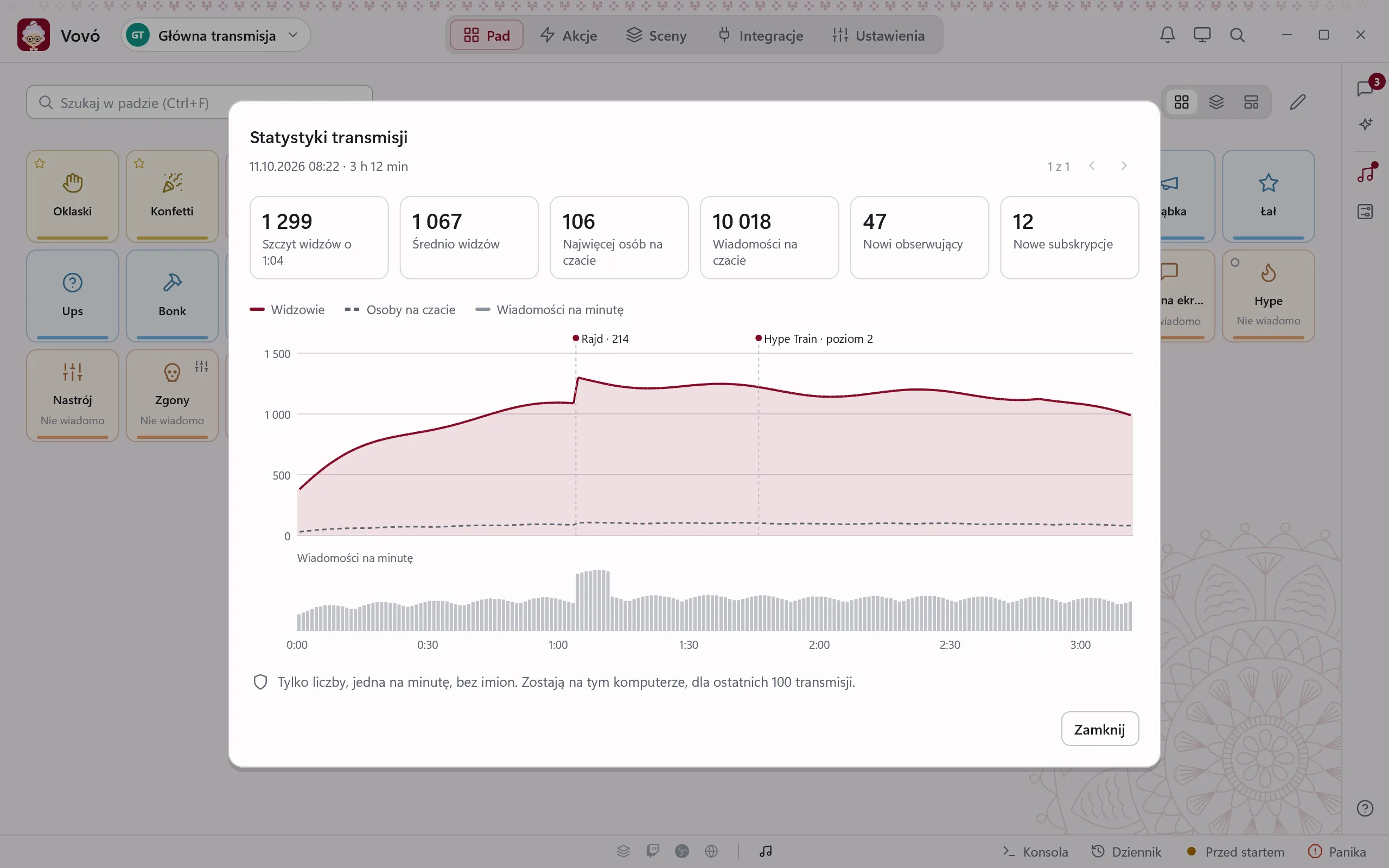Click the Hype Train poziom 2 marker
Image resolution: width=1389 pixels, height=868 pixels.
tap(814, 339)
